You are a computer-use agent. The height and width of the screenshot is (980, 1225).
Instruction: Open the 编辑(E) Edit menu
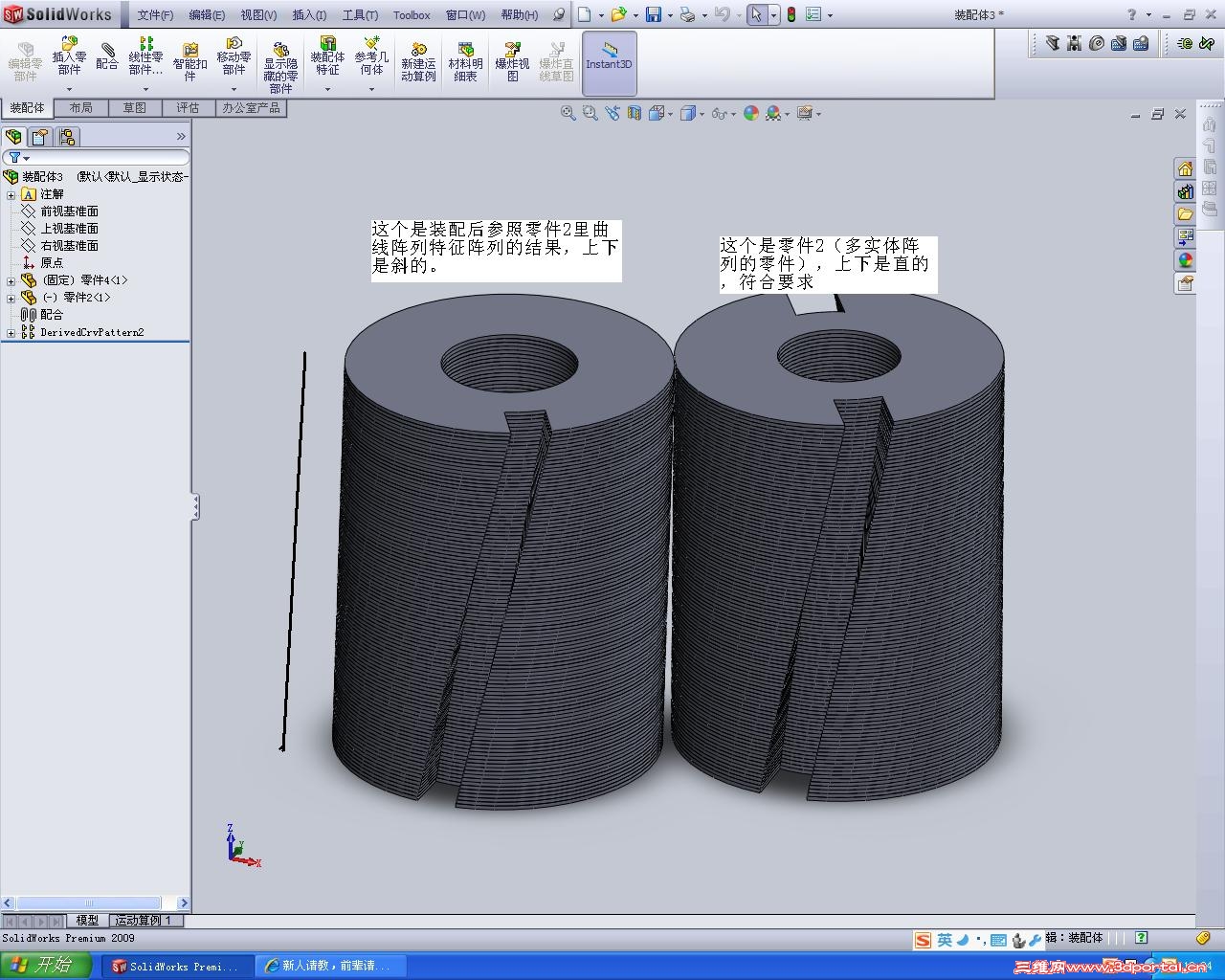point(207,15)
